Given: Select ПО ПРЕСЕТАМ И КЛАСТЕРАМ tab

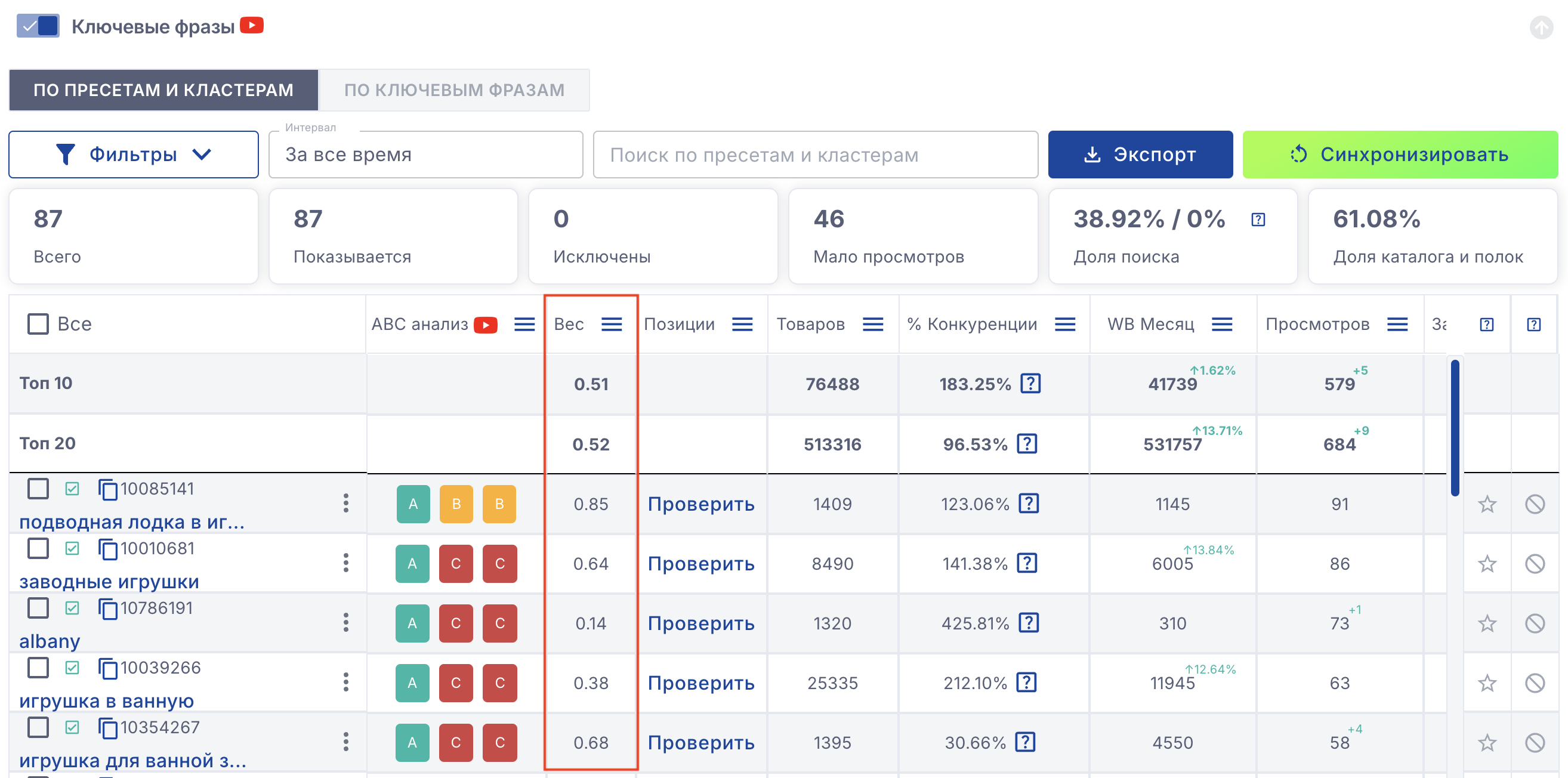Looking at the screenshot, I should 163,90.
